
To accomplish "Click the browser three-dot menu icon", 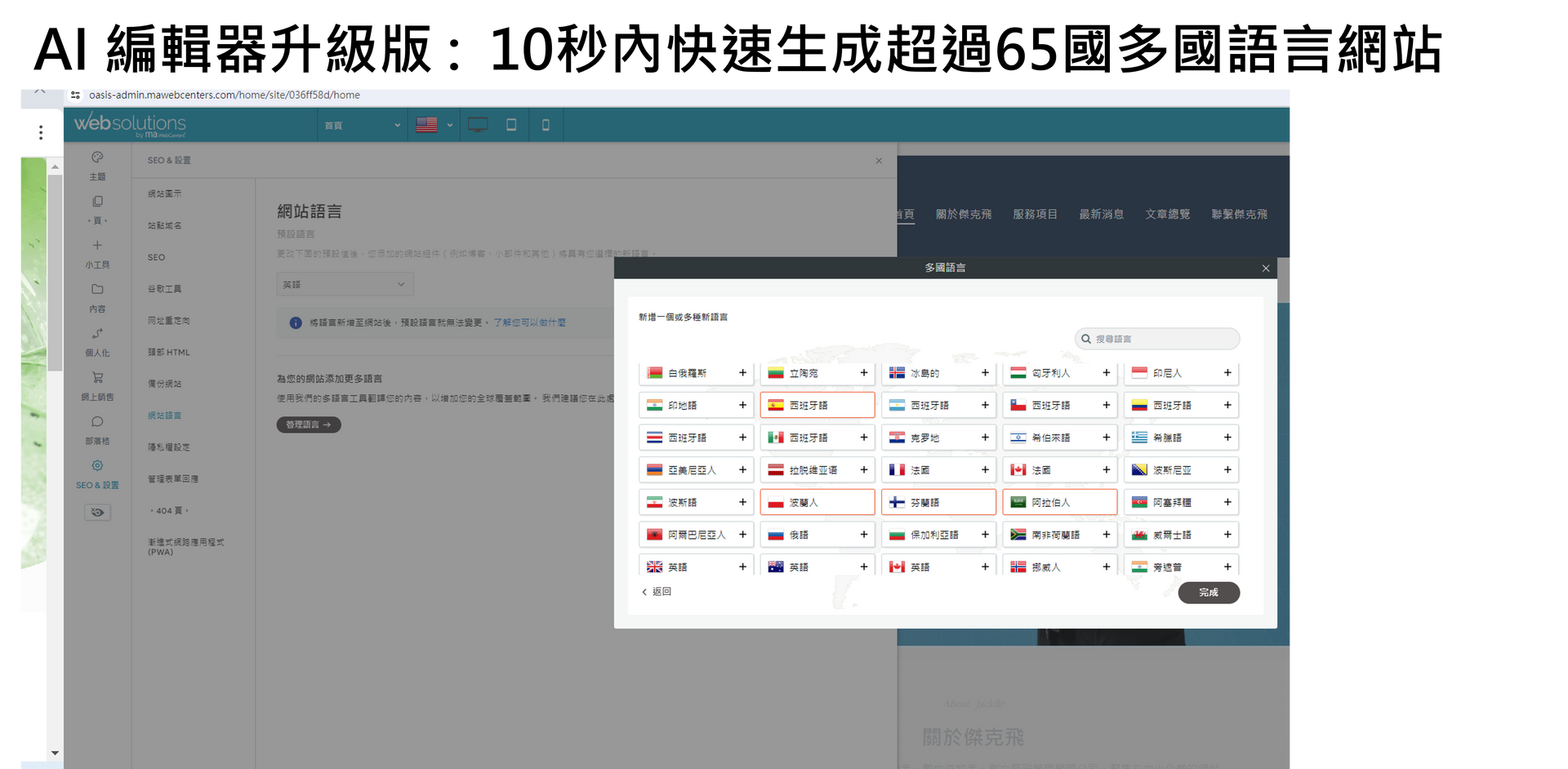I will point(41,132).
